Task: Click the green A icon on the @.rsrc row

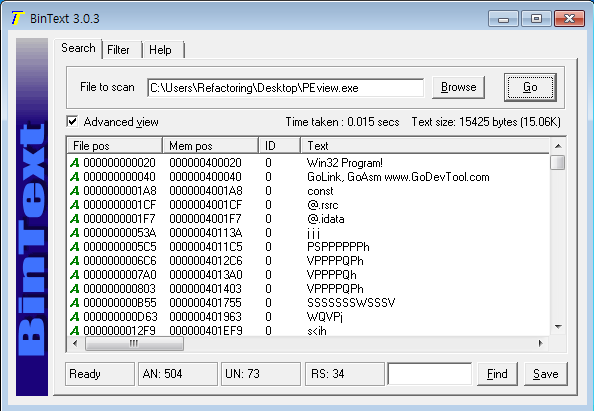Action: (75, 205)
